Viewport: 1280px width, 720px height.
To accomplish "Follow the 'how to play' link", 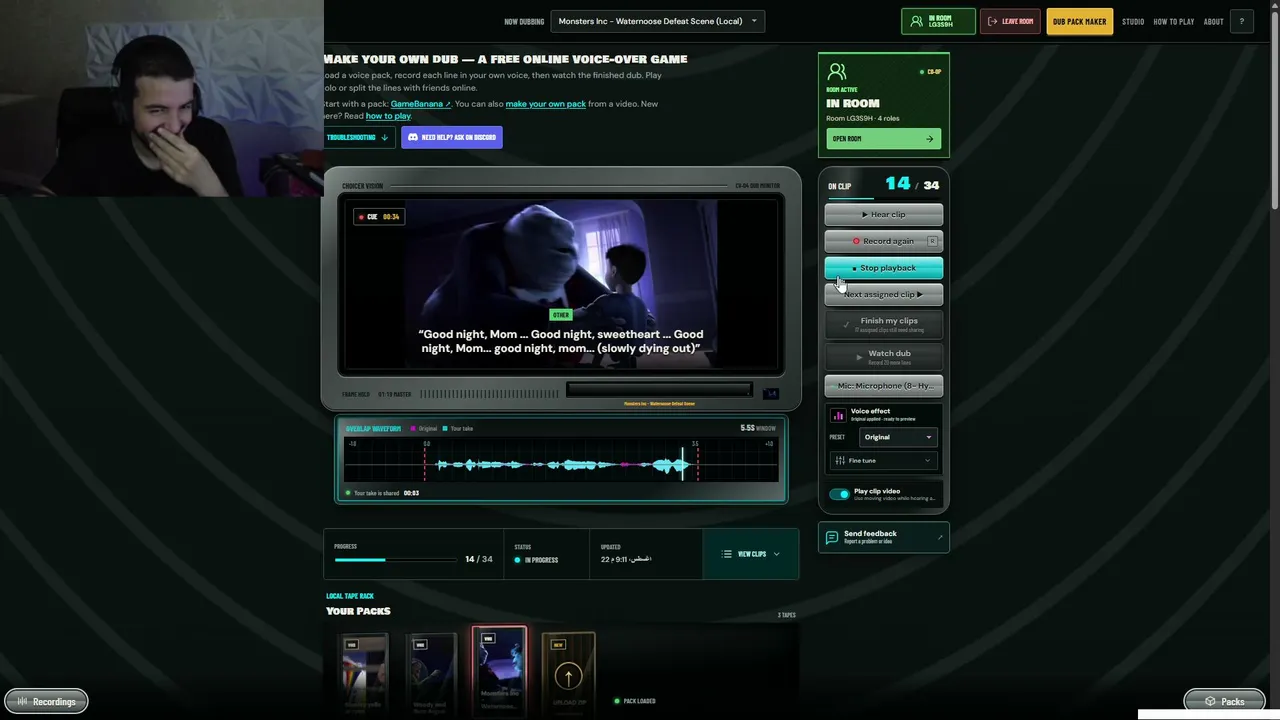I will tap(388, 116).
